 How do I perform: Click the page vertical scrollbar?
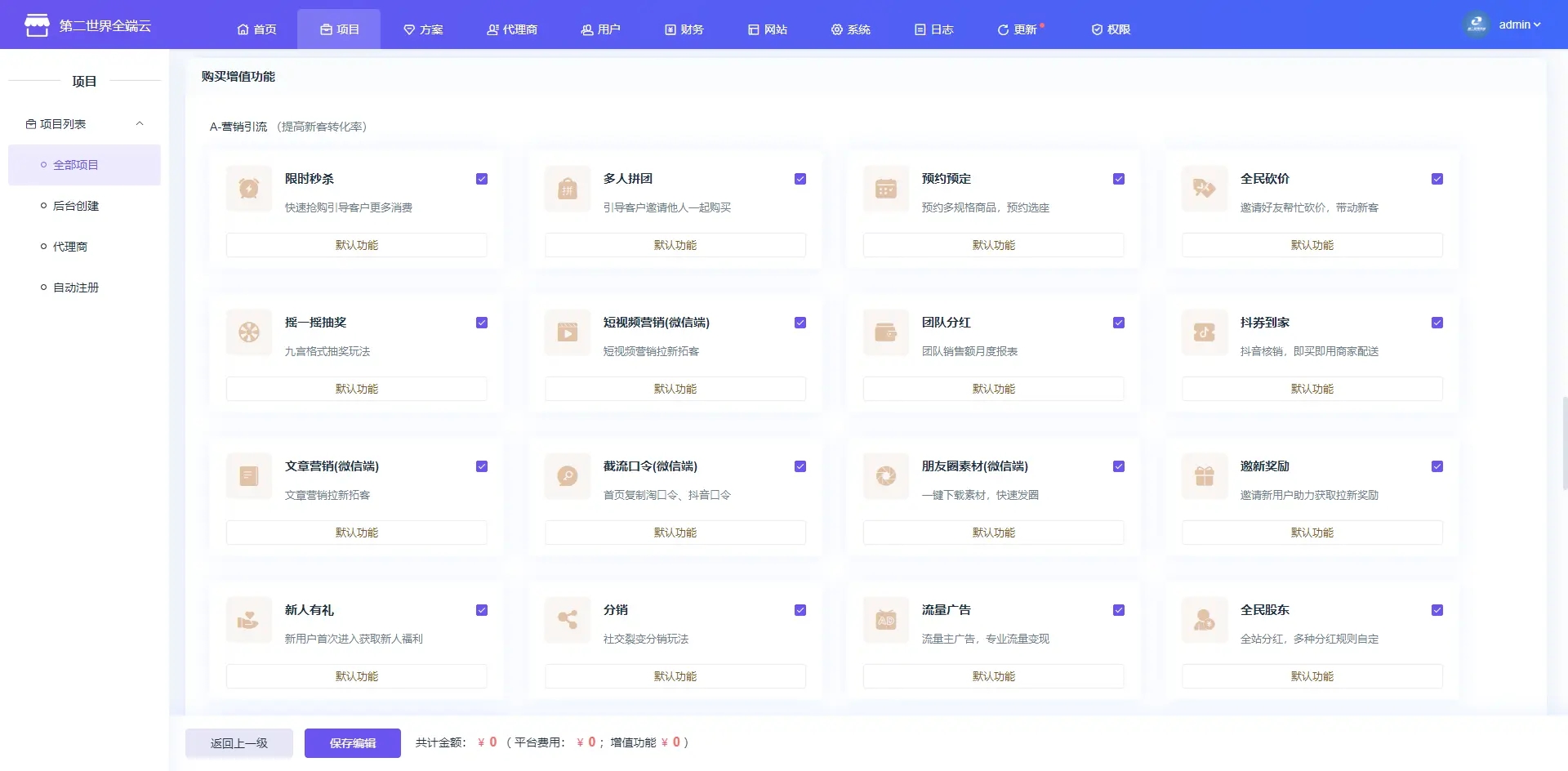[1564, 441]
